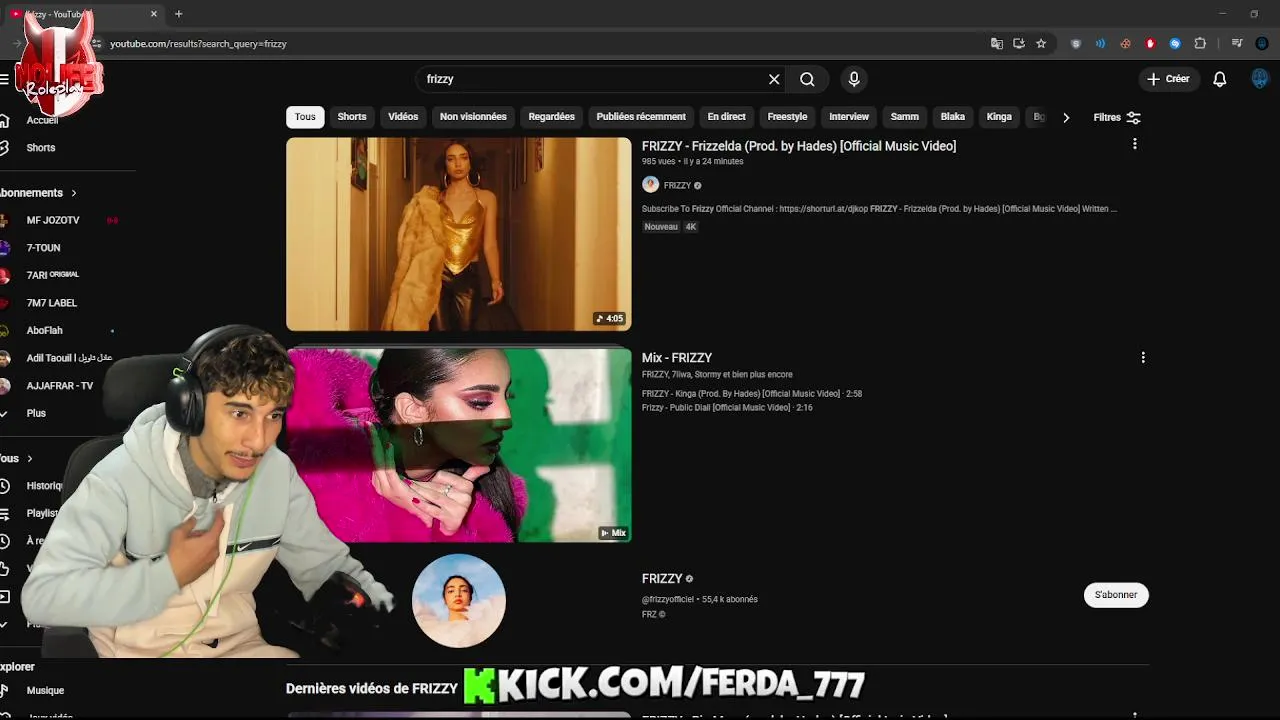
Task: Open the FRIZZY channel avatar under video title
Action: coord(650,185)
